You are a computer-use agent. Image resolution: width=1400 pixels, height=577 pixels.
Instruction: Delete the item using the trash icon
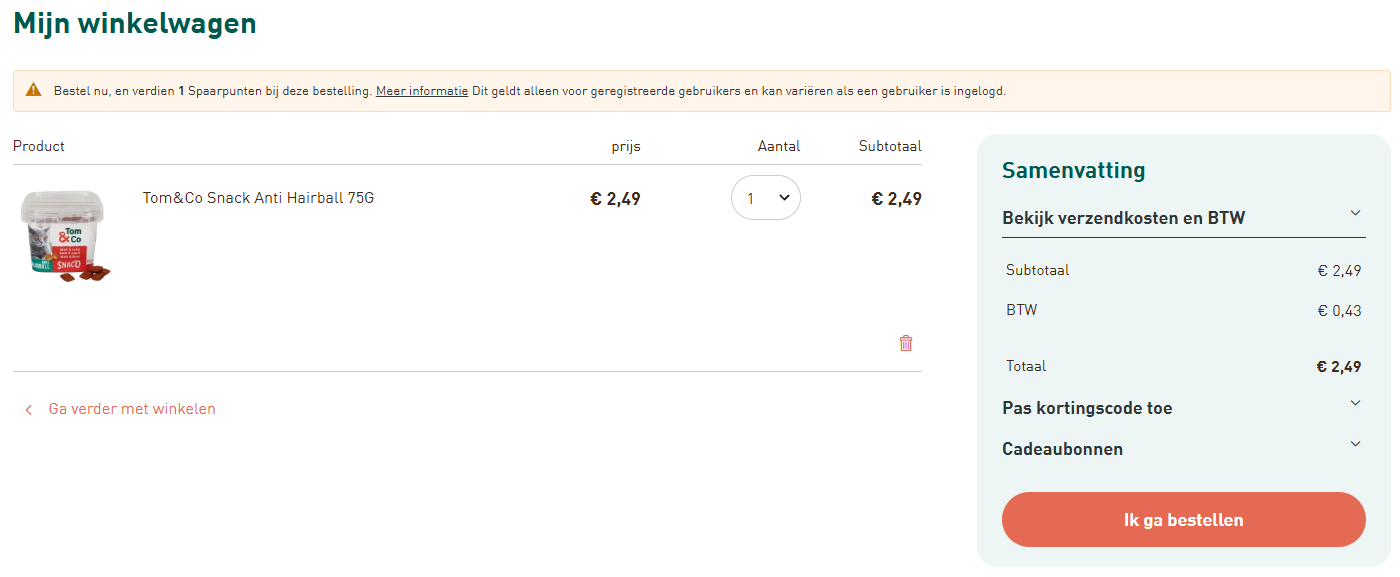(906, 343)
